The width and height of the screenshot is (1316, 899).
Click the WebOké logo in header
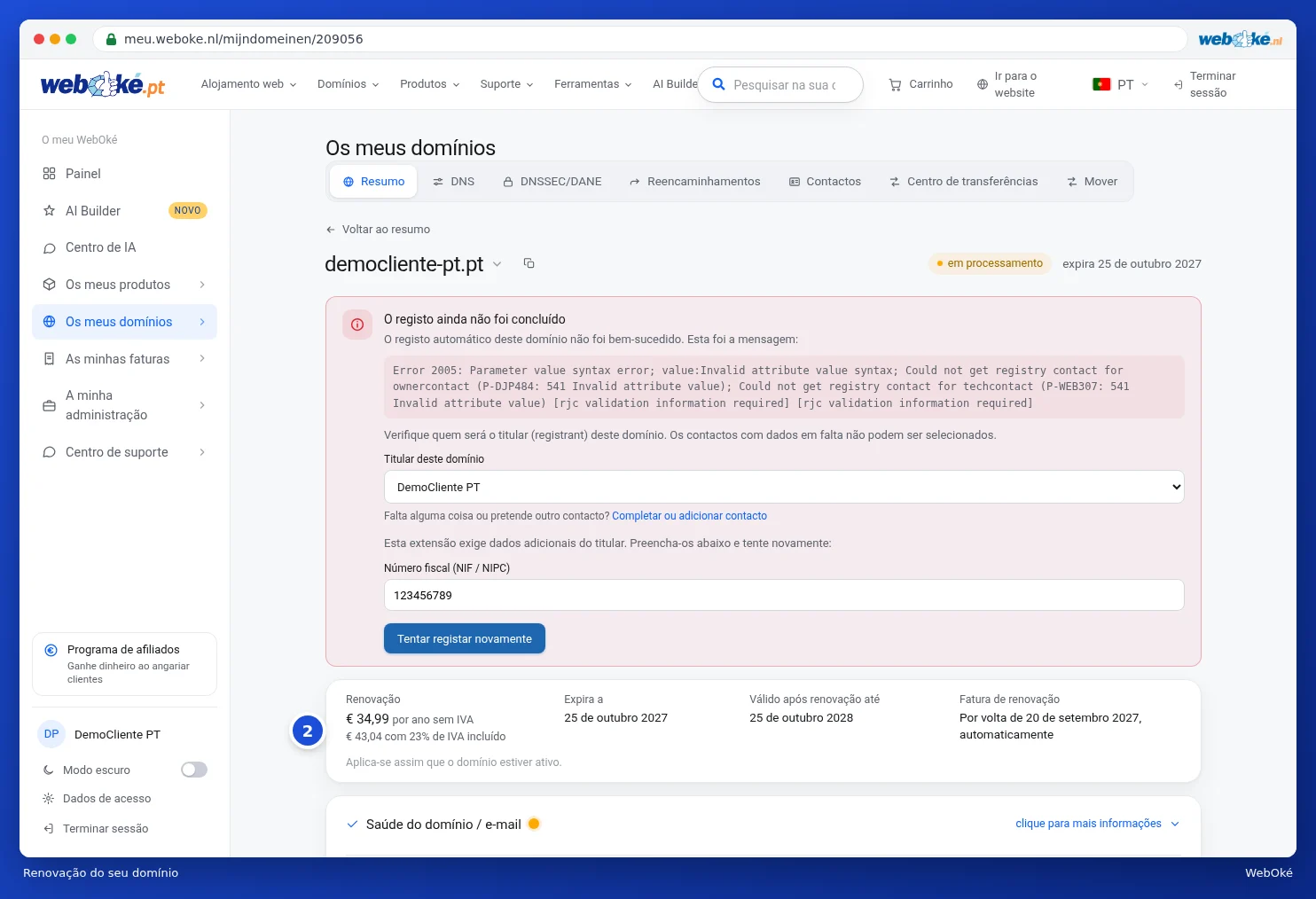tap(103, 84)
